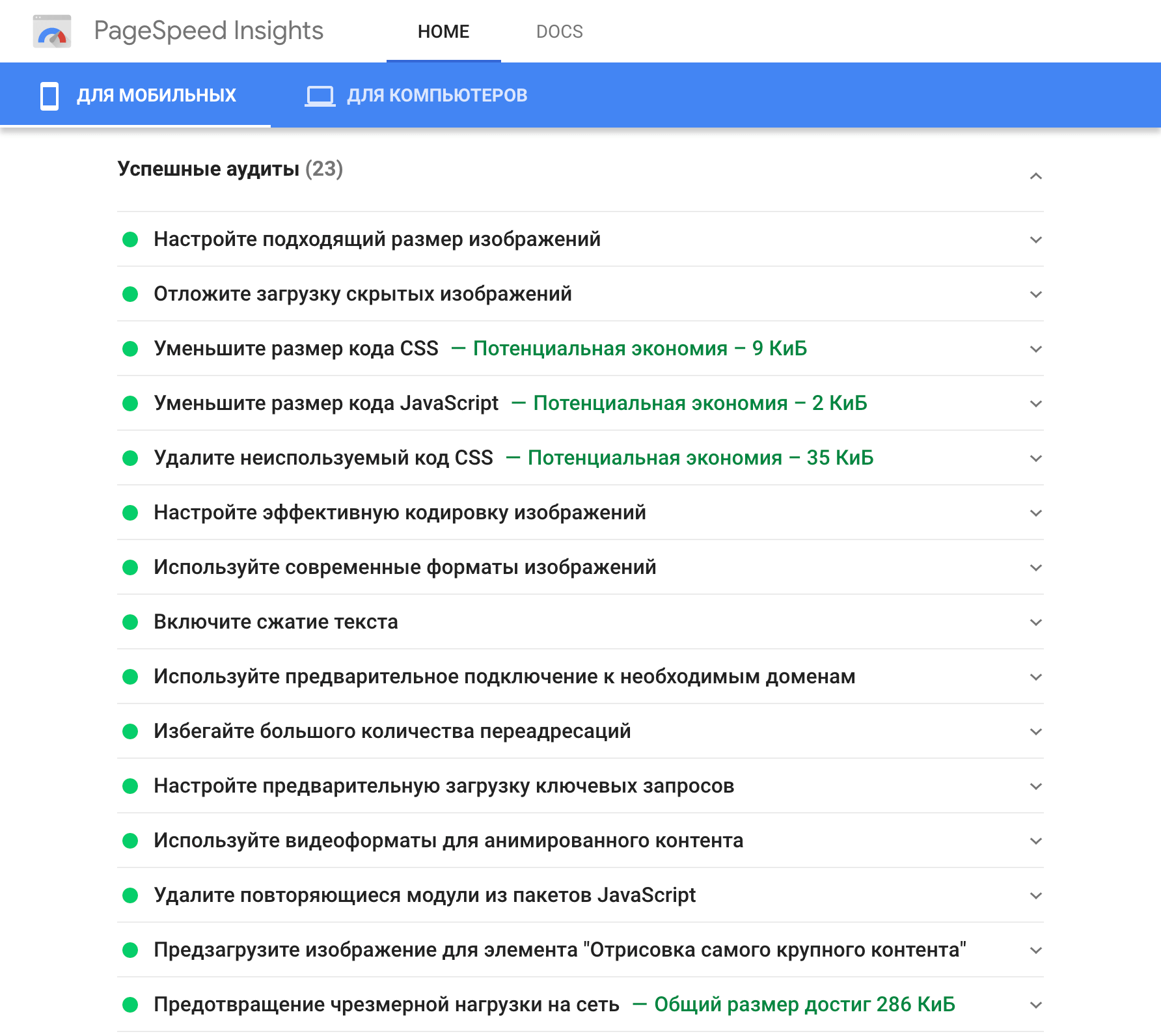Click green dot beside Избегайте большого количества переадресаций

(x=130, y=731)
